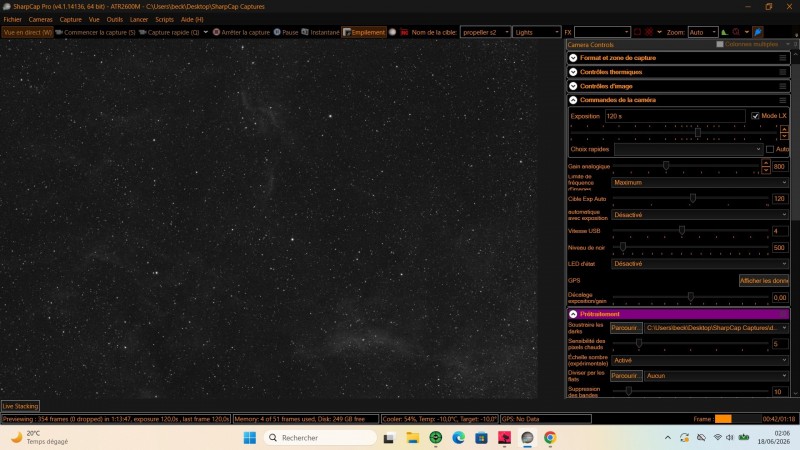Open panel menu for Contrôles d'image
The image size is (800, 450).
(x=783, y=86)
